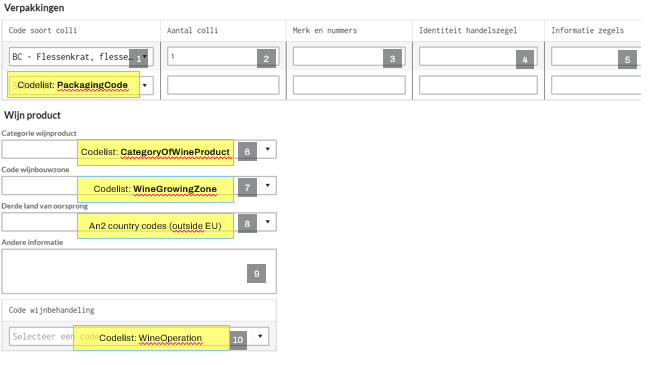Click the second row Identiteit handelszegel field
The height and width of the screenshot is (365, 648).
pyautogui.click(x=478, y=85)
